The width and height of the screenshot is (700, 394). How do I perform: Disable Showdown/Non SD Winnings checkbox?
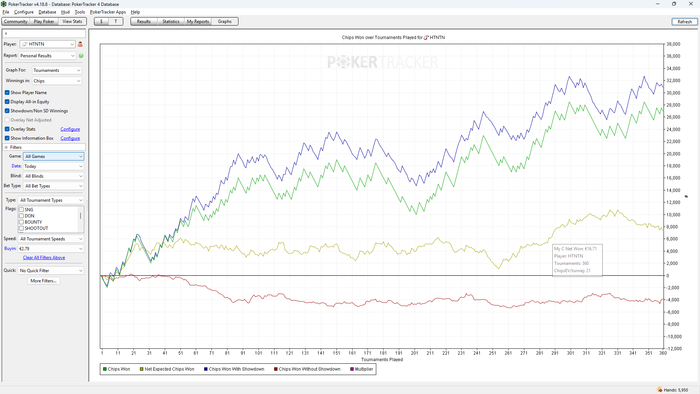click(7, 111)
